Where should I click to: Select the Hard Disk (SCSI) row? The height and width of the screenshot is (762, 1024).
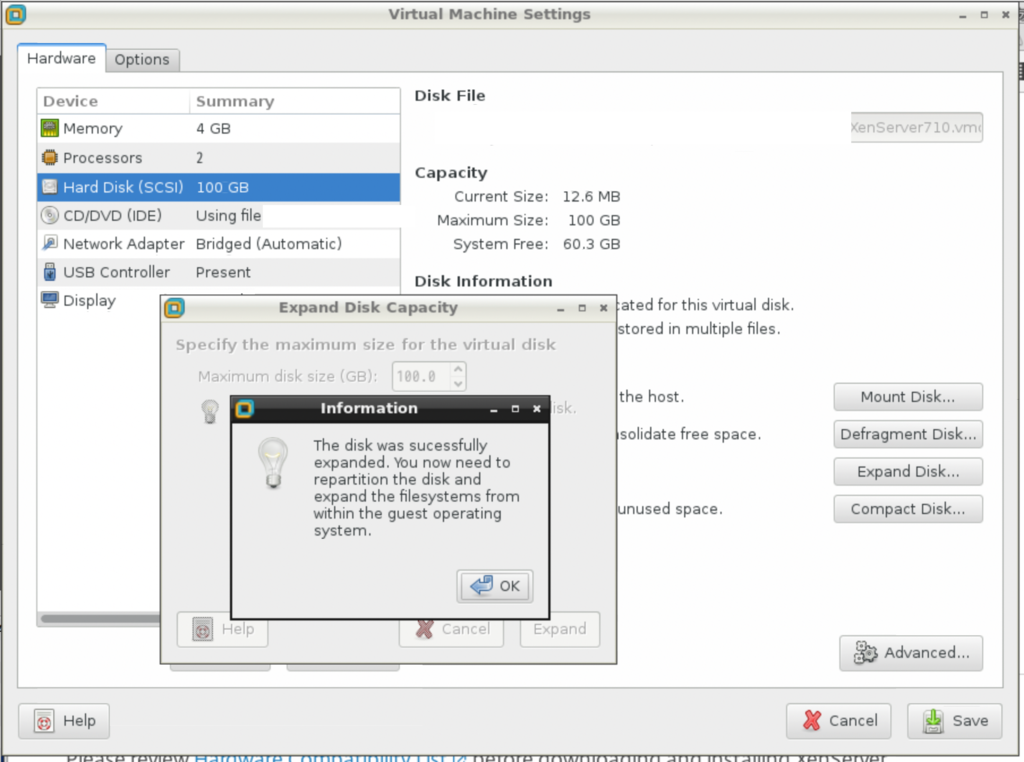pos(219,187)
